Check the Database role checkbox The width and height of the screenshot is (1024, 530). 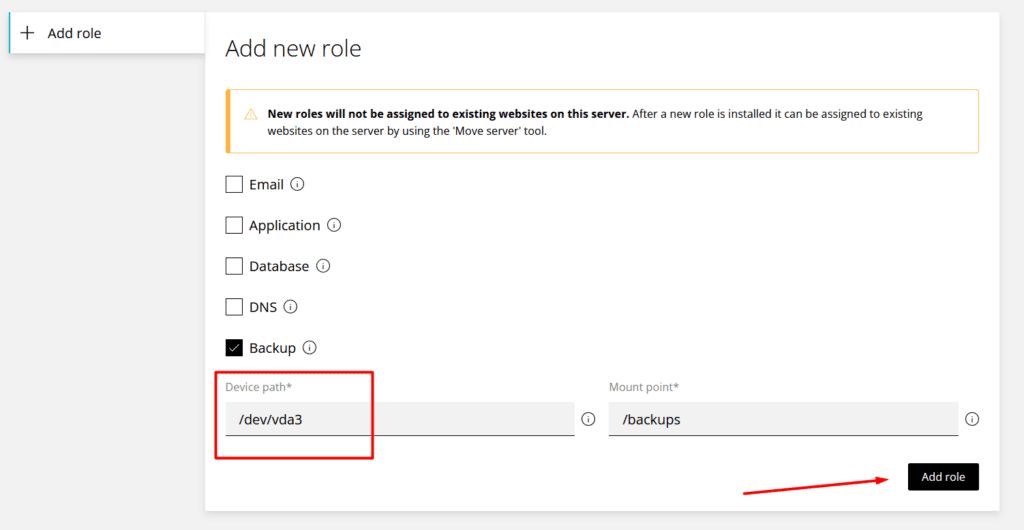click(234, 266)
